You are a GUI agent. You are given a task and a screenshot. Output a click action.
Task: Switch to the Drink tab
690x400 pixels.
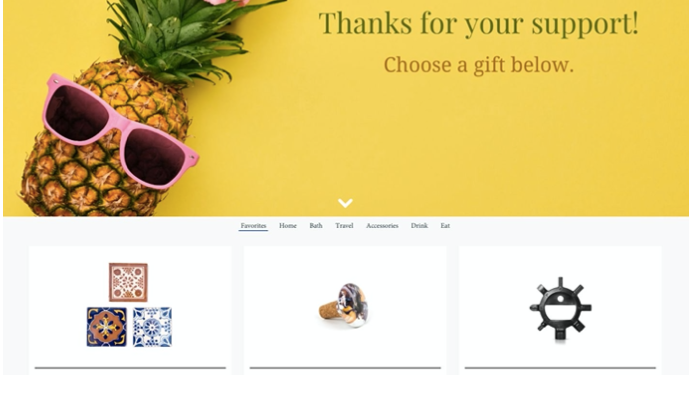point(419,225)
